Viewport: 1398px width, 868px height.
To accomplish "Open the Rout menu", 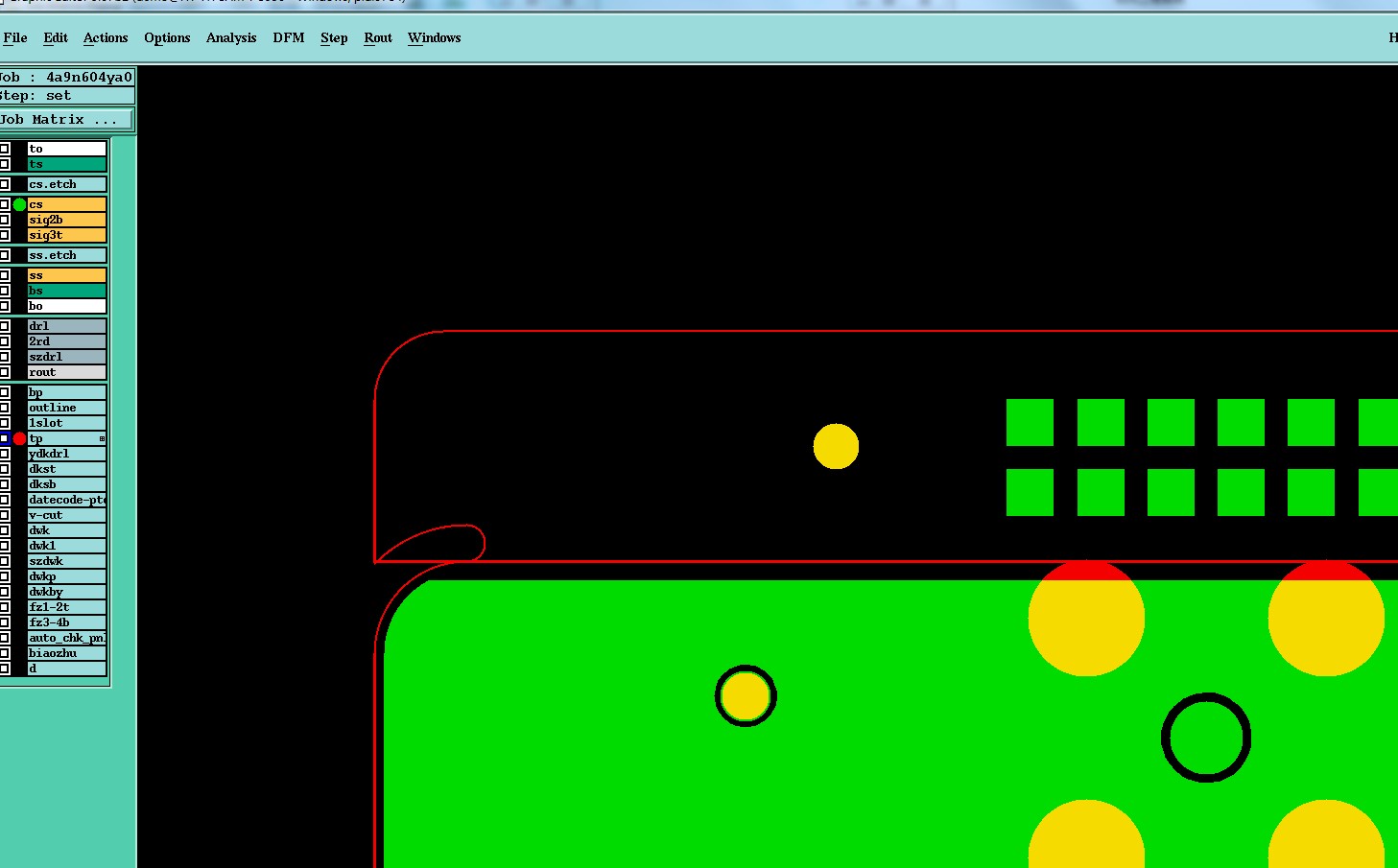I will click(x=378, y=37).
